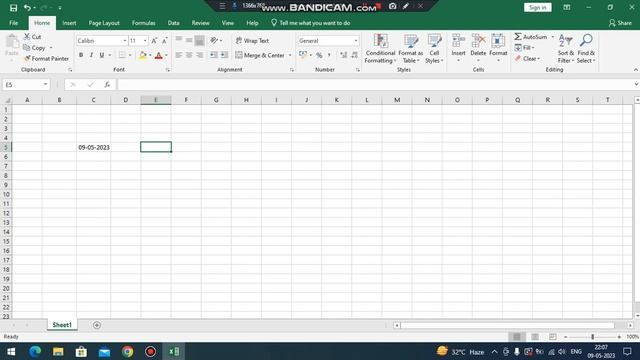Image resolution: width=640 pixels, height=360 pixels.
Task: Switch to the Formulas tab
Action: coord(144,23)
